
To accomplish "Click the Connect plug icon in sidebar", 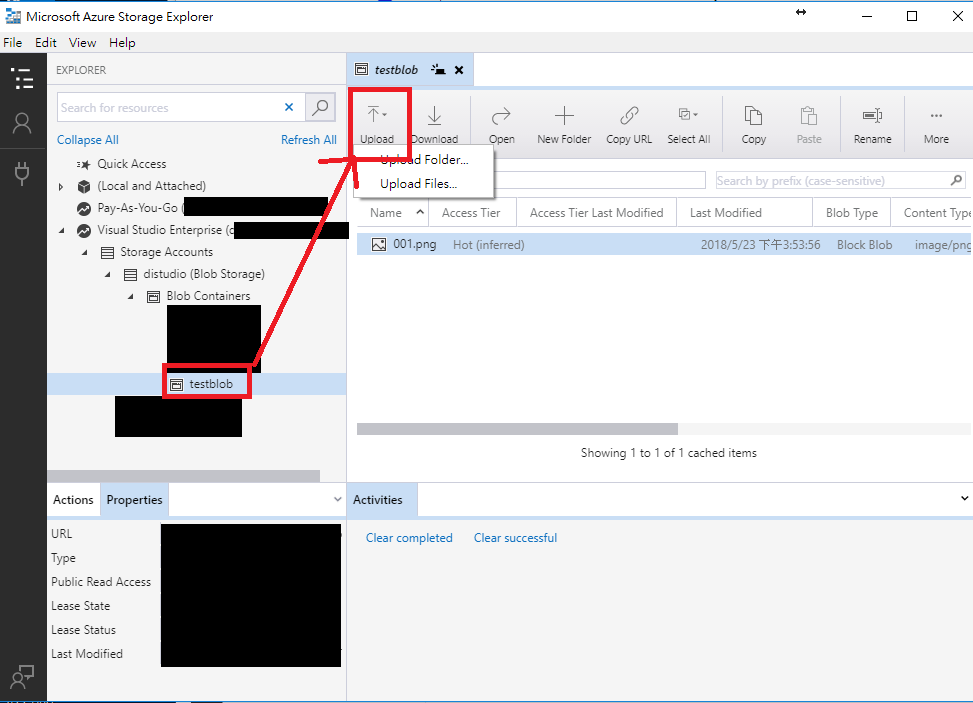I will [x=22, y=173].
